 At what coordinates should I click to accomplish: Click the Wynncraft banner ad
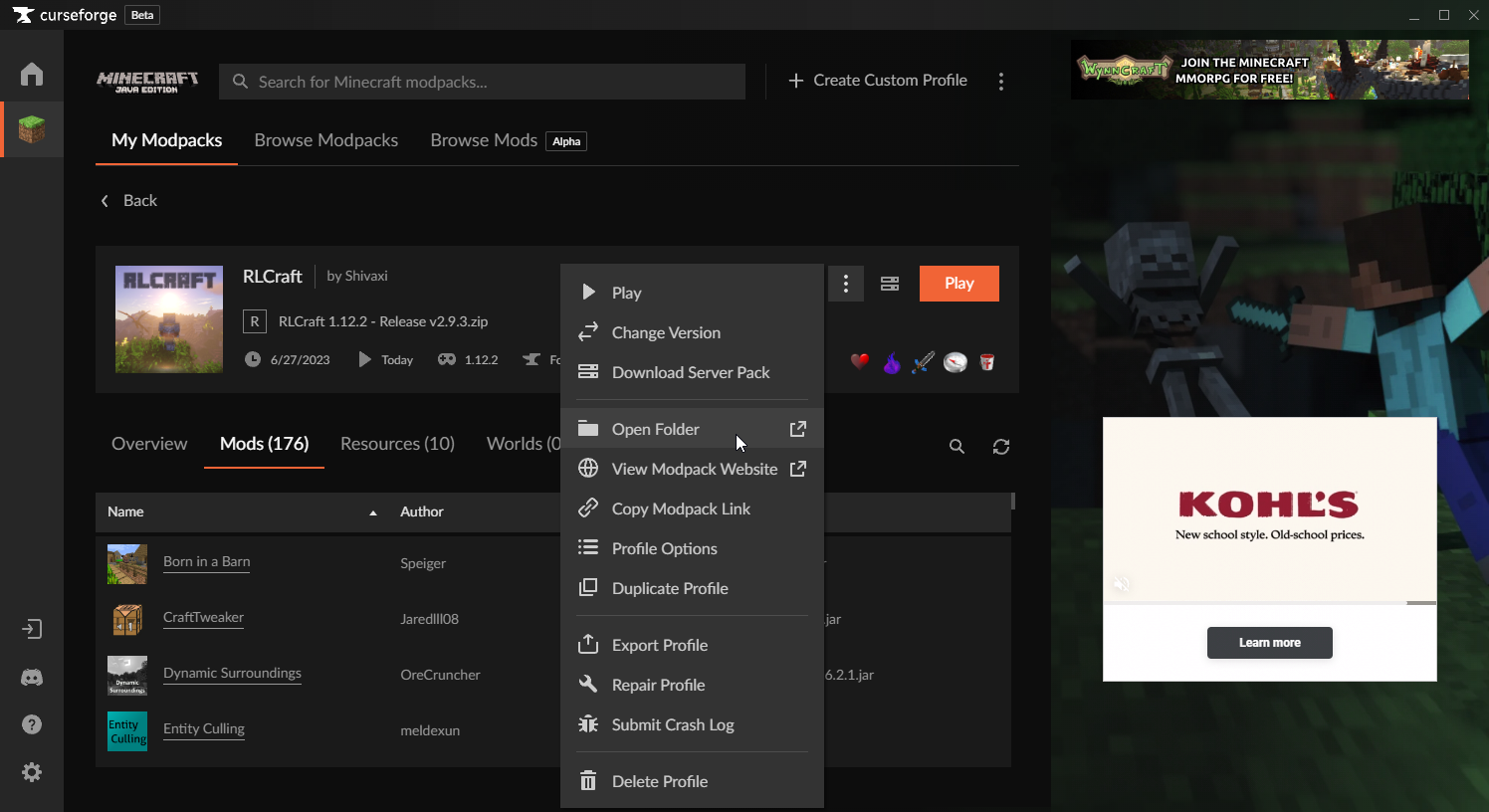[1270, 70]
